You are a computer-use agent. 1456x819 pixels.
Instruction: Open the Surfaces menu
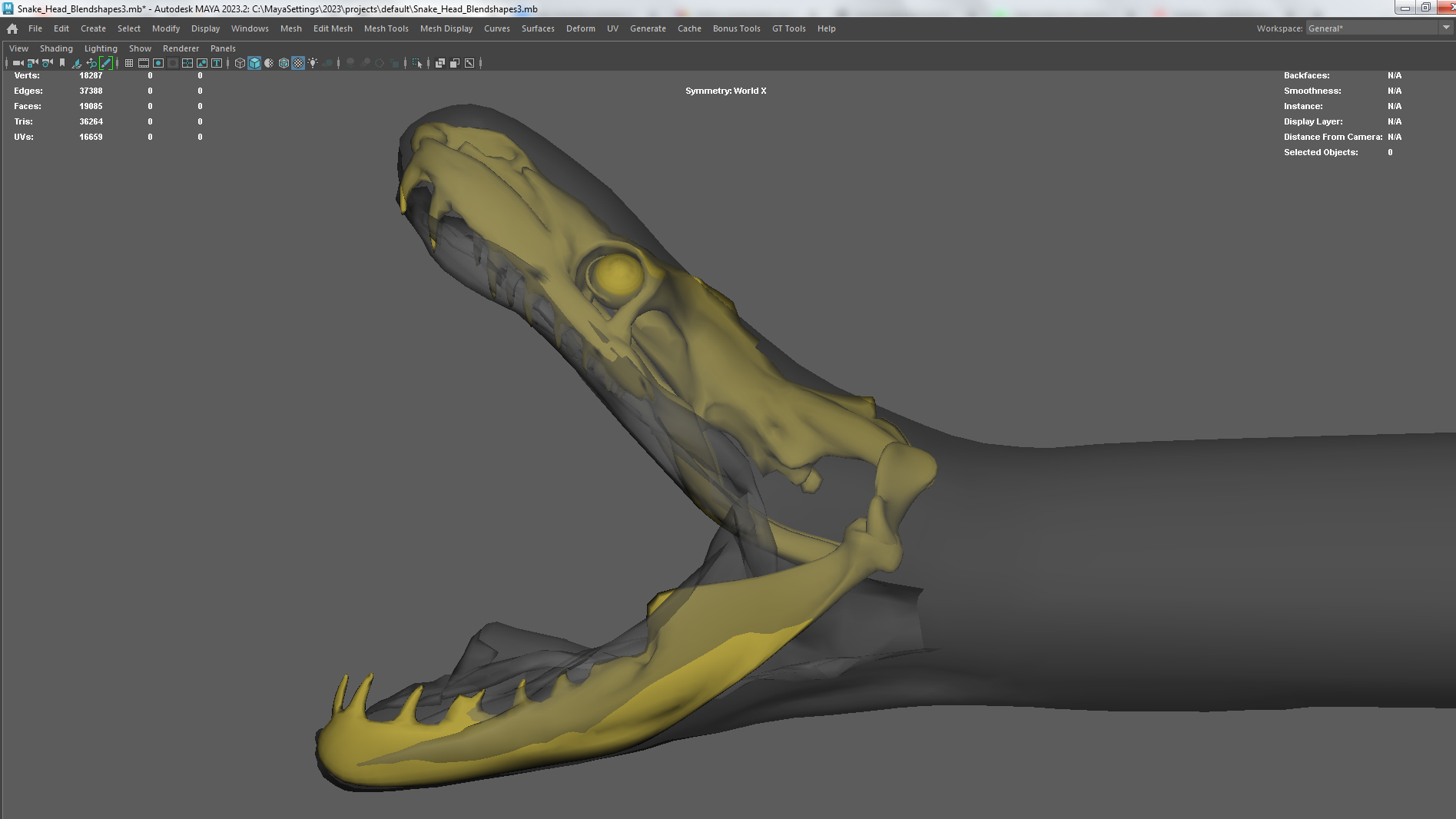538,28
